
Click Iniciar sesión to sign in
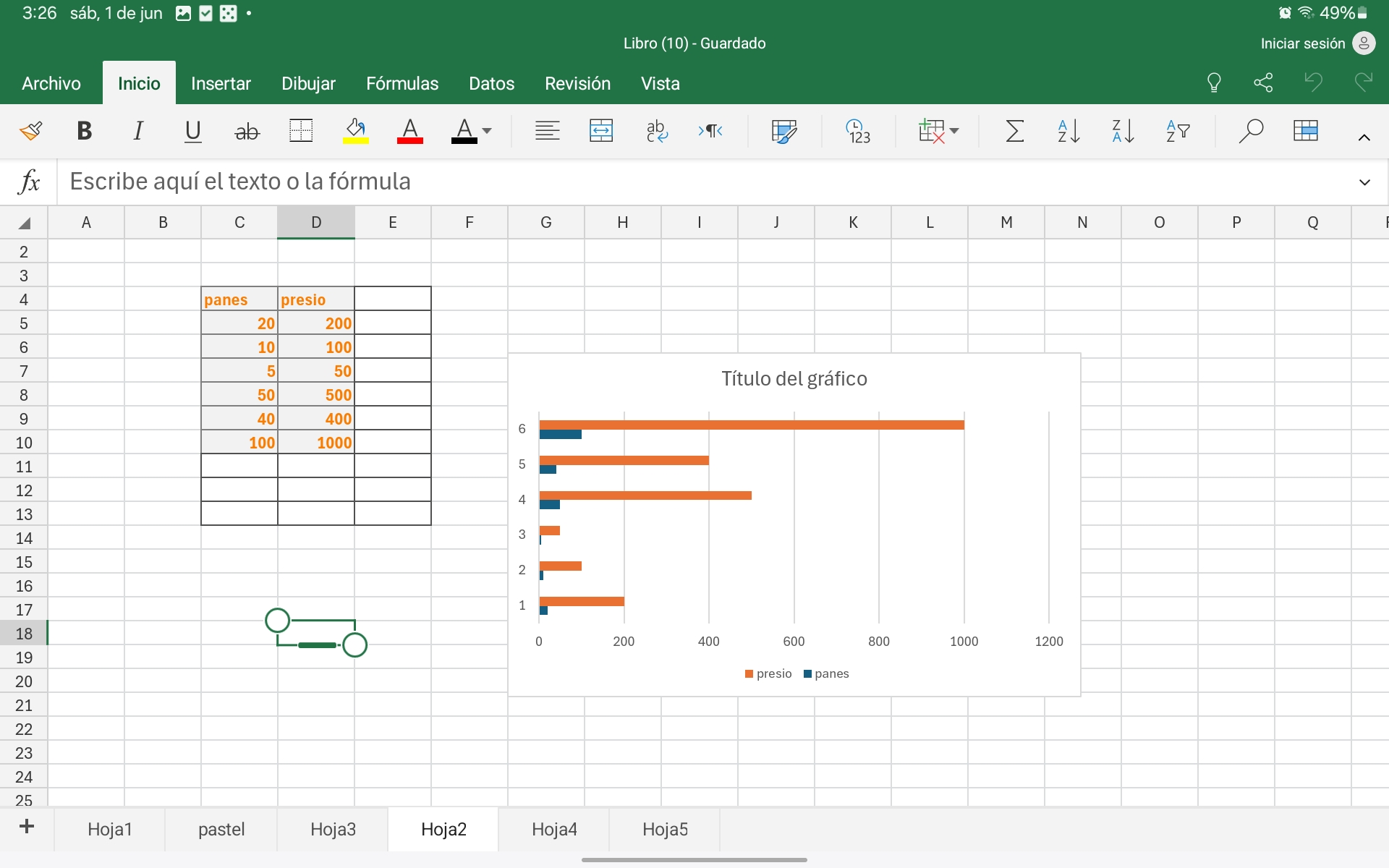click(x=1302, y=43)
